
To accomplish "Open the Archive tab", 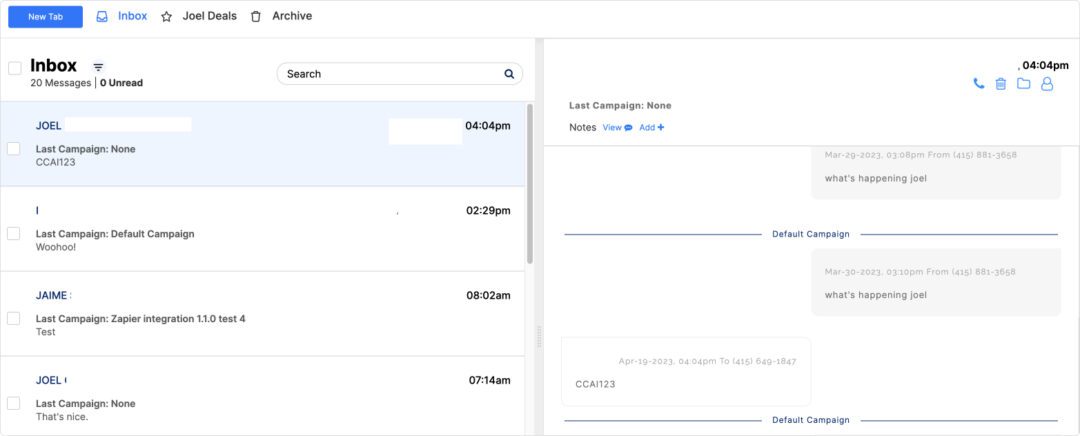I will point(292,16).
